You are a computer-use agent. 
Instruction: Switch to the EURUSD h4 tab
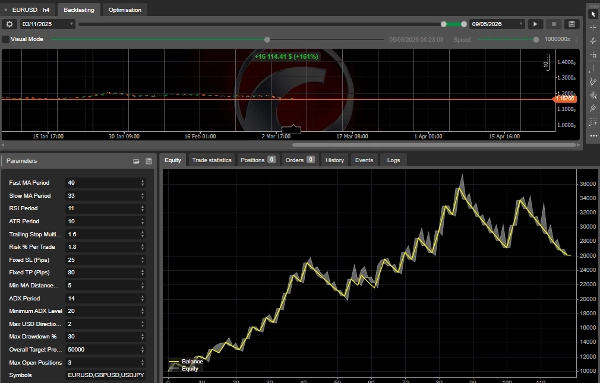[x=28, y=10]
